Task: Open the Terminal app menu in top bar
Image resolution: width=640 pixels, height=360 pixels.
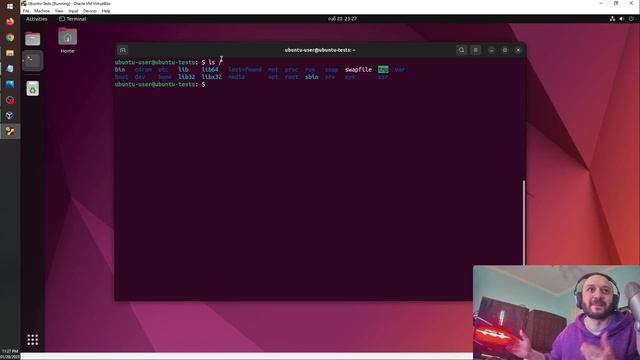Action: (73, 19)
